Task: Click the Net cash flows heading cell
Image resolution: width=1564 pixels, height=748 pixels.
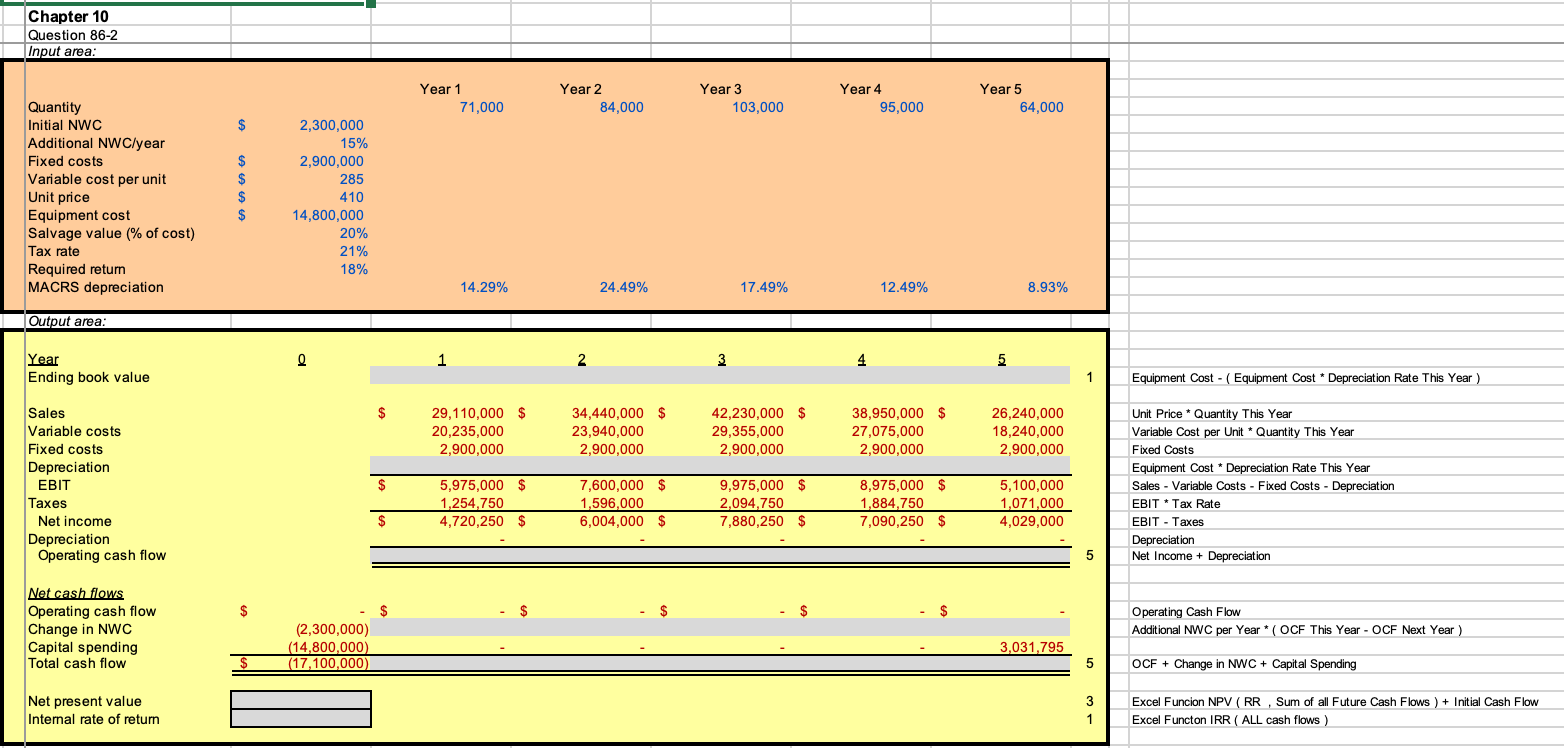Action: (x=77, y=593)
